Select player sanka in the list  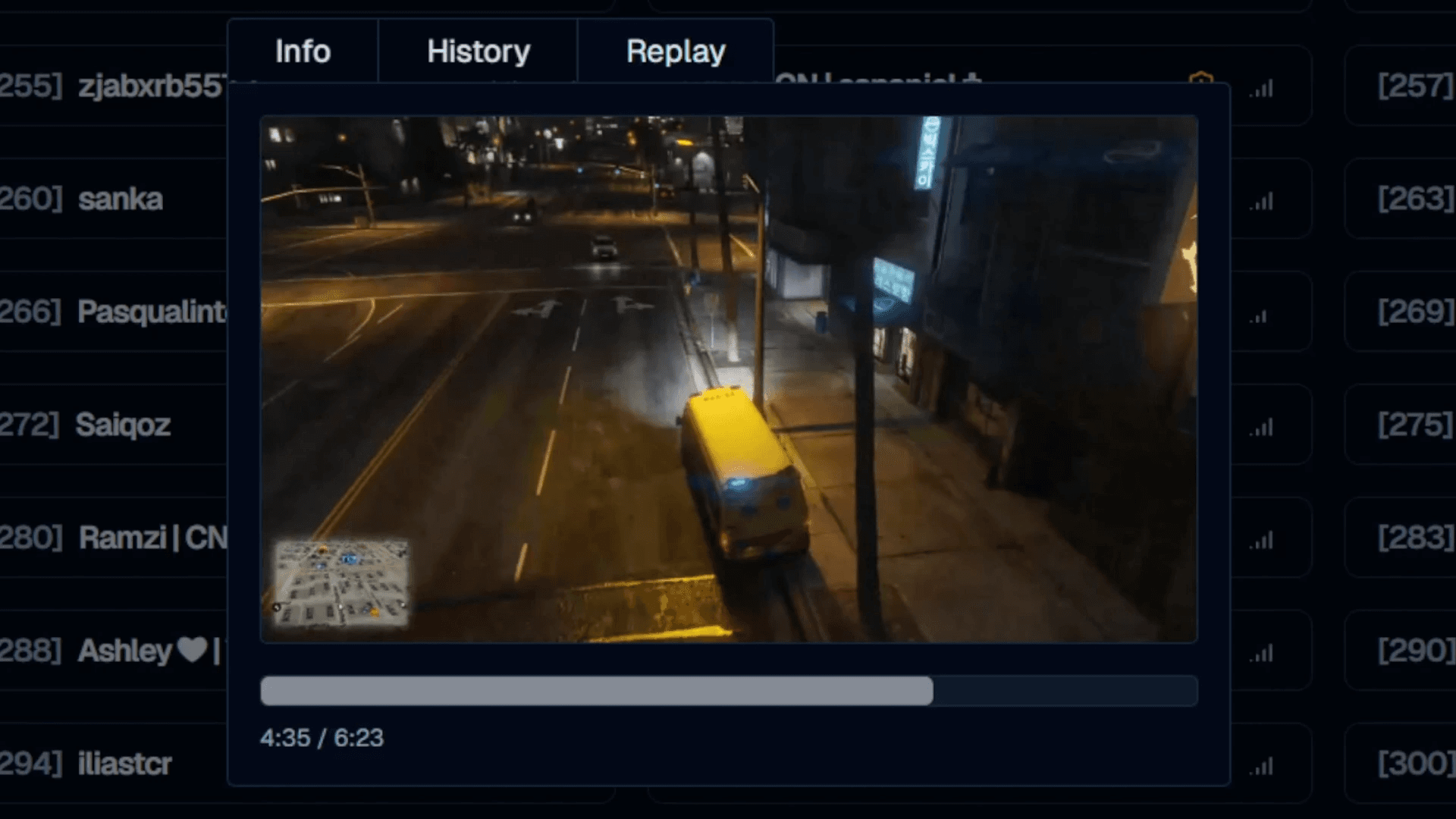point(120,199)
